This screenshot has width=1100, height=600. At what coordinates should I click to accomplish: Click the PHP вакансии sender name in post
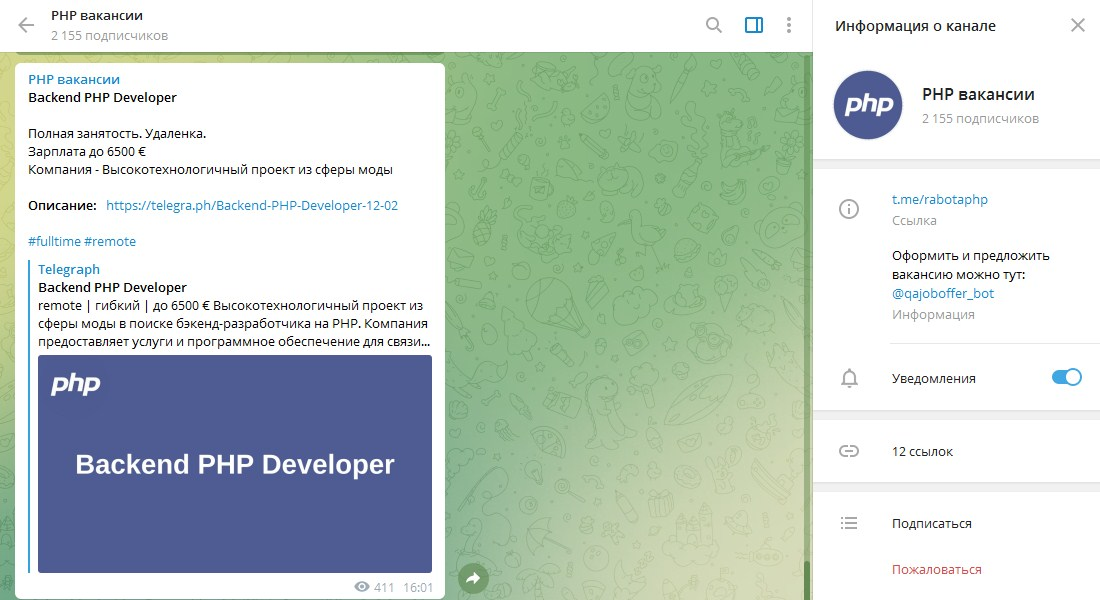pyautogui.click(x=74, y=79)
